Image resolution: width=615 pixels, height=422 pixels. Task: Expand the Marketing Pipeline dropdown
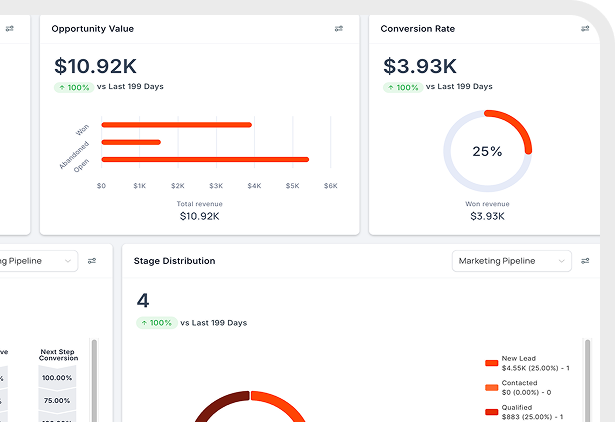(x=511, y=261)
